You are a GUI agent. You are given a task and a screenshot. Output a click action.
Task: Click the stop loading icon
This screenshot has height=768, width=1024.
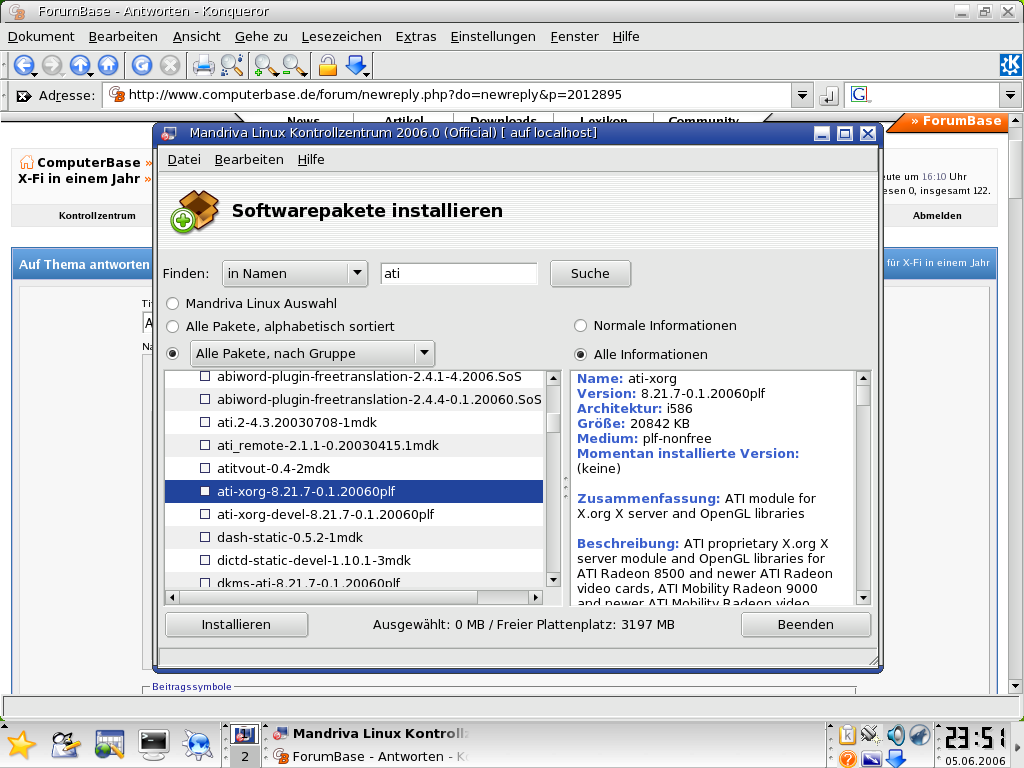point(170,65)
